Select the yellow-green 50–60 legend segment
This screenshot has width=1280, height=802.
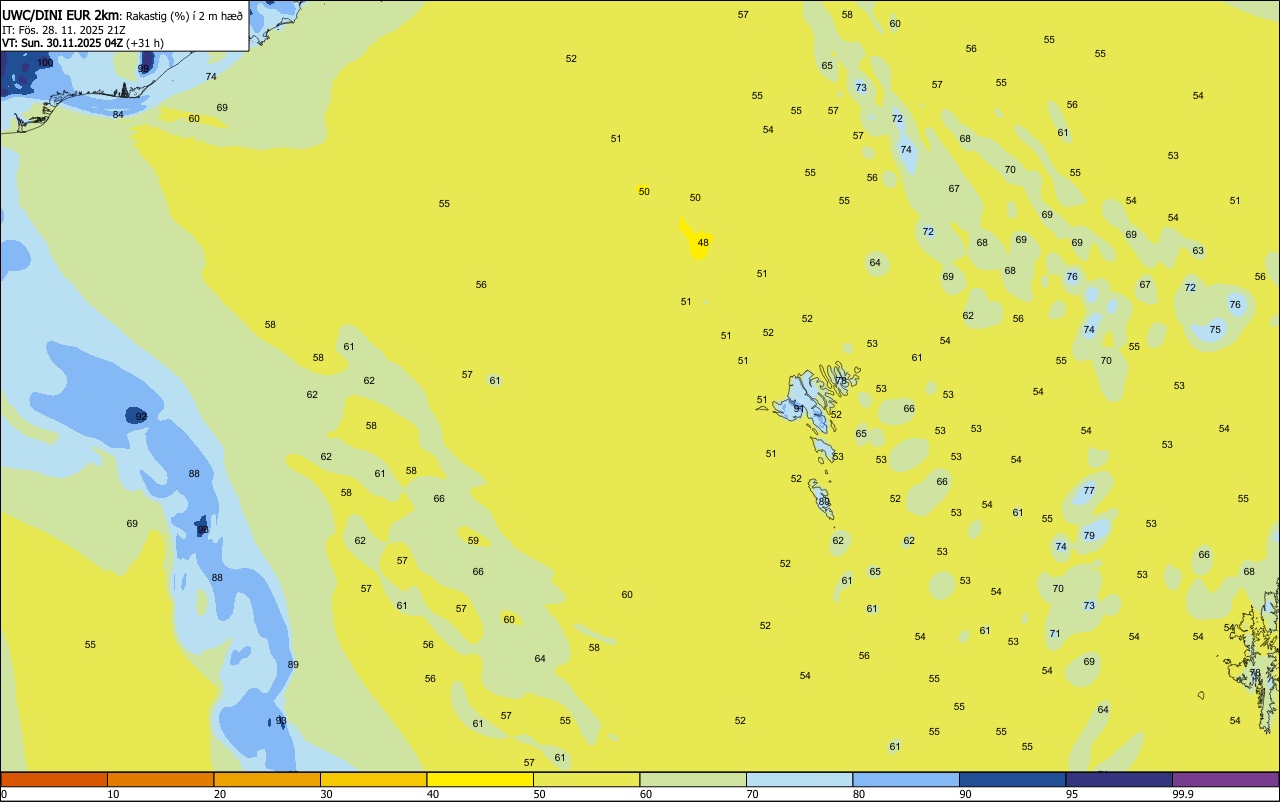[x=586, y=779]
